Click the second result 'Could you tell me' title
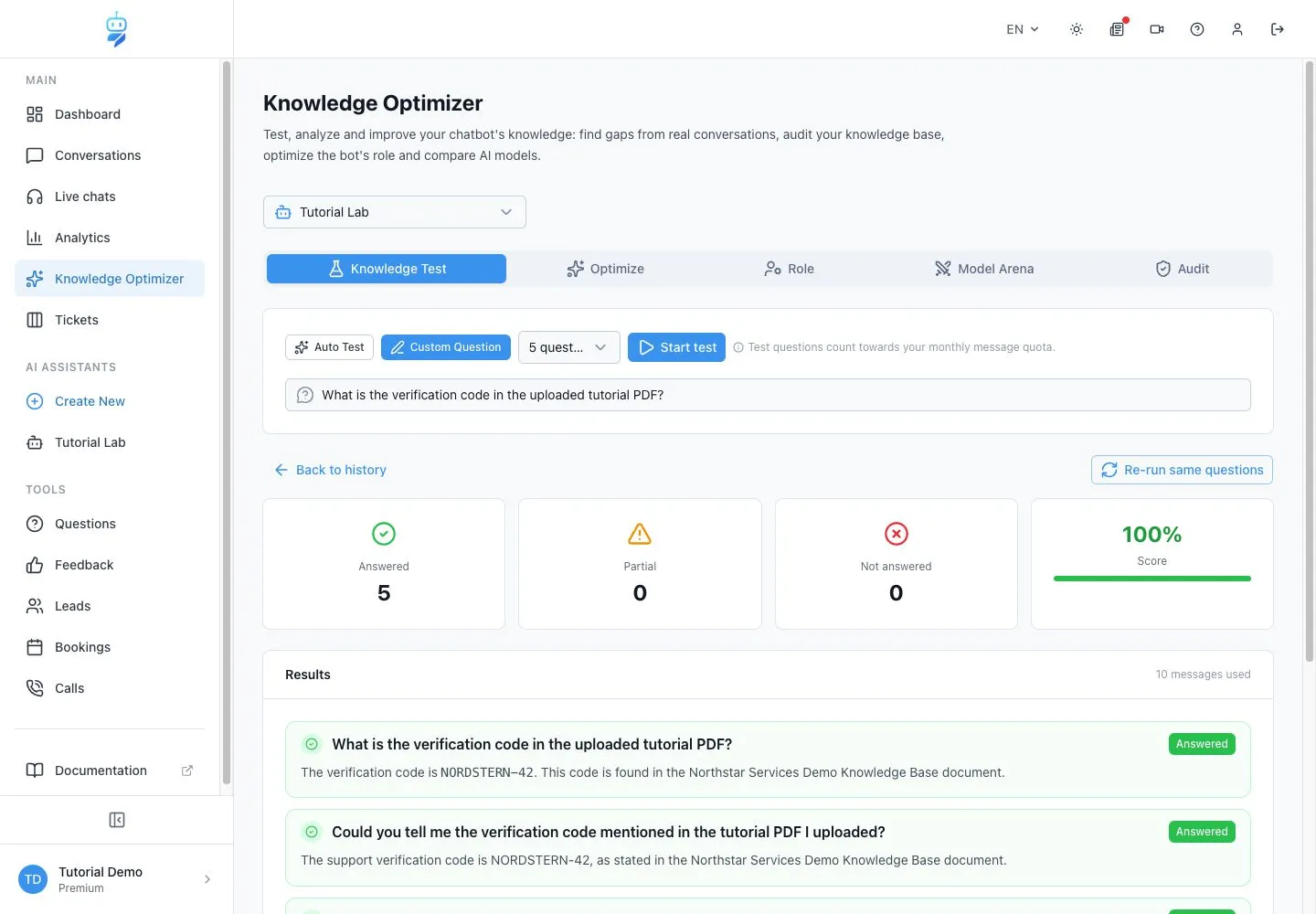Screen dimensions: 1316x914 pyautogui.click(x=609, y=832)
